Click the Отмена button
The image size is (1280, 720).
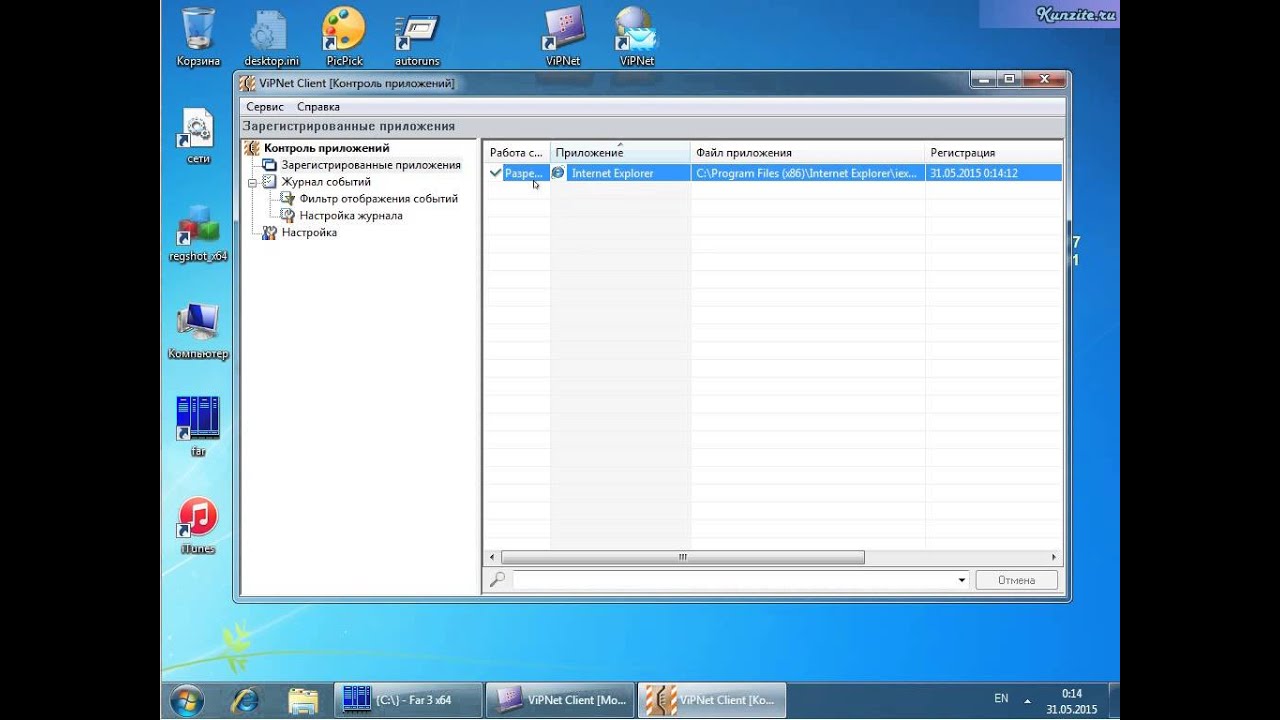(1016, 580)
